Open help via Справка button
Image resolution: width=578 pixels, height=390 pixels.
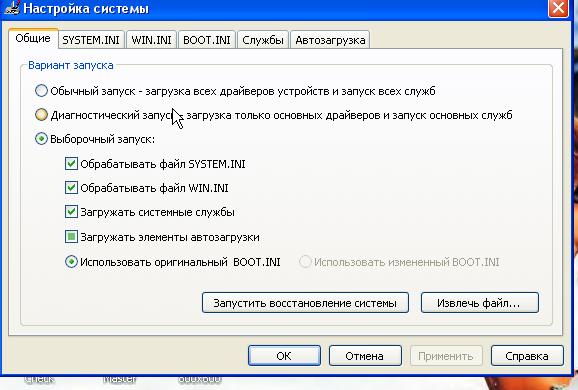[x=527, y=356]
